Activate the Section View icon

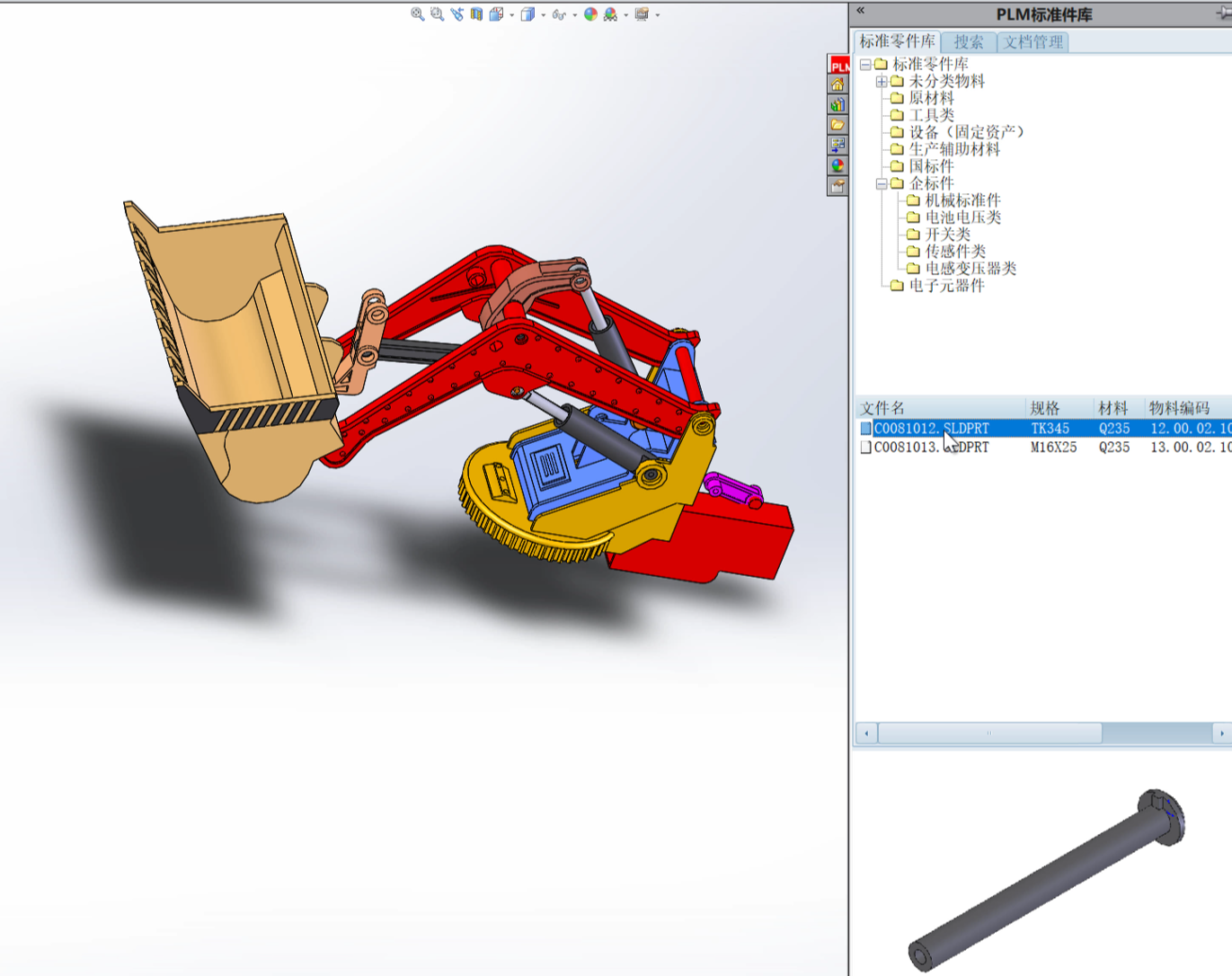coord(476,14)
